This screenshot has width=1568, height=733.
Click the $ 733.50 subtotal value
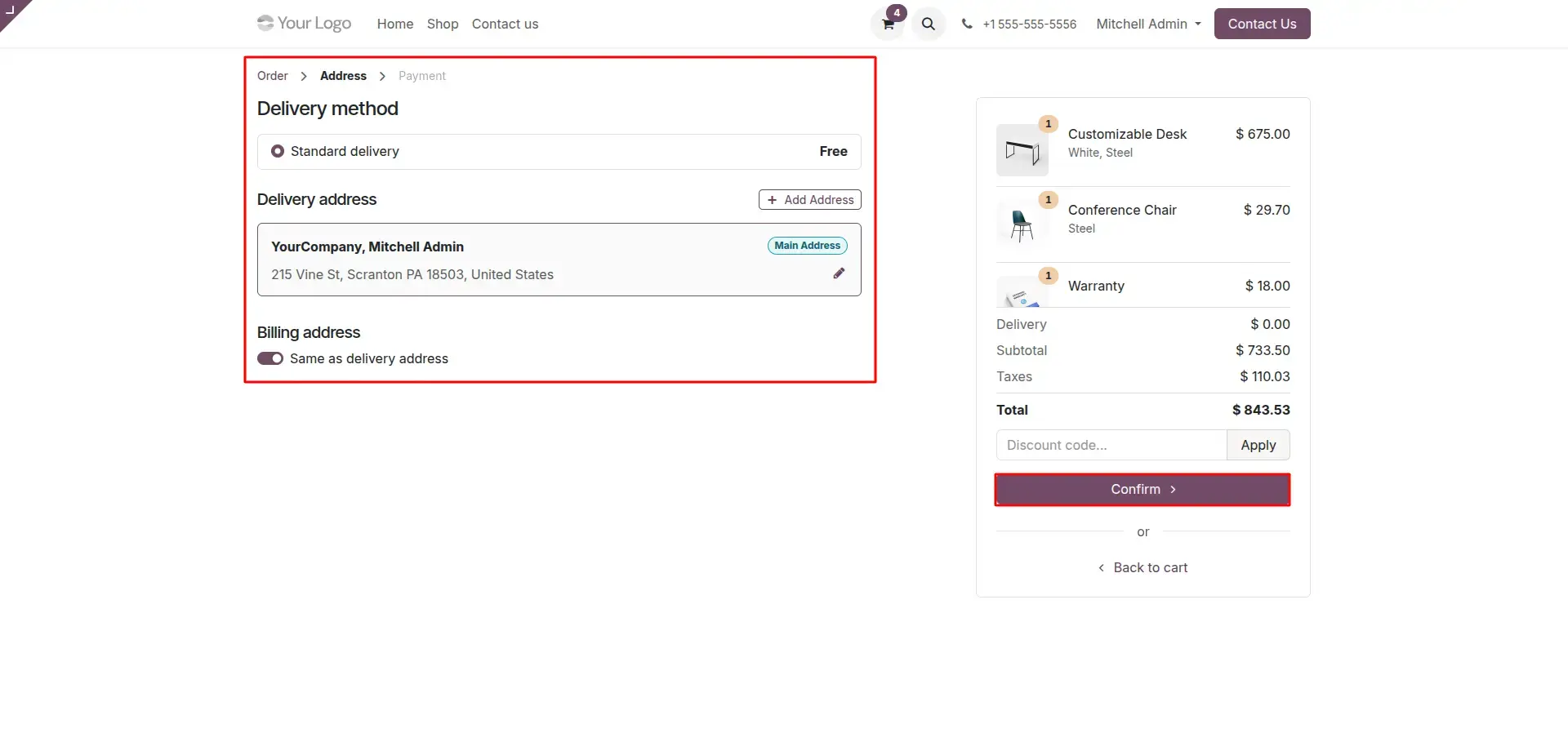click(1263, 350)
